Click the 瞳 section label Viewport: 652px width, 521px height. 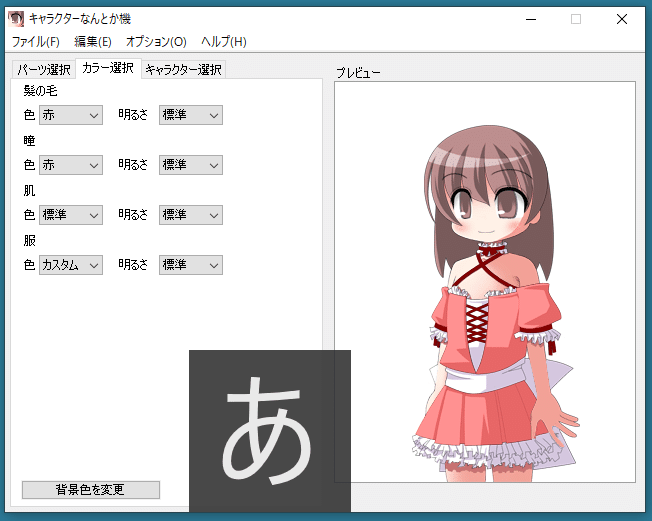pos(29,141)
